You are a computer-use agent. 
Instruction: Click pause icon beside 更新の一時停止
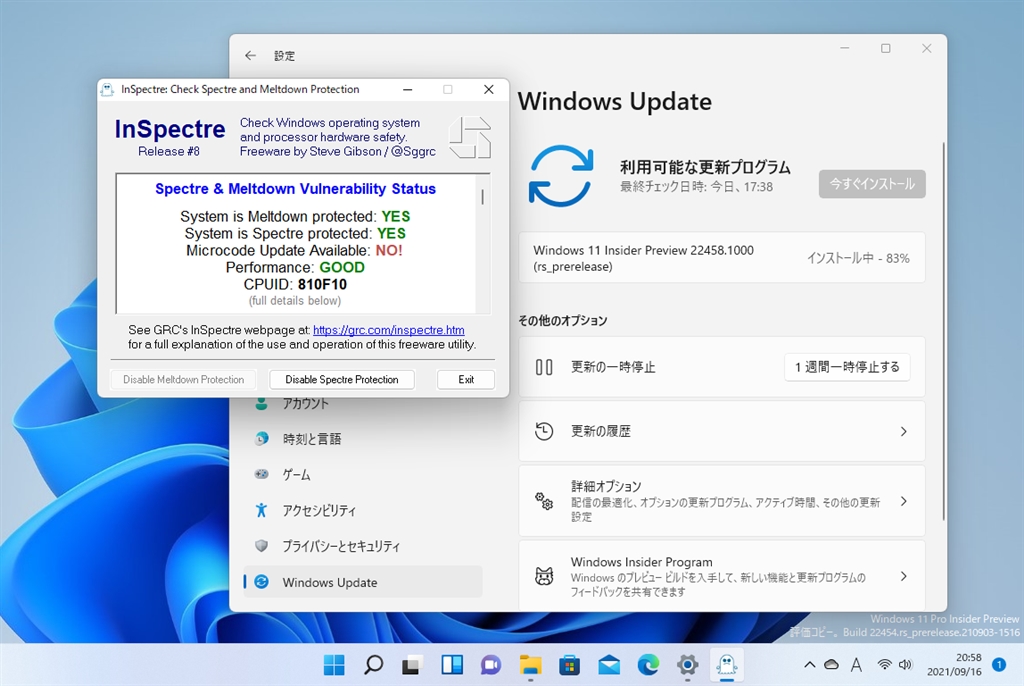(x=544, y=367)
